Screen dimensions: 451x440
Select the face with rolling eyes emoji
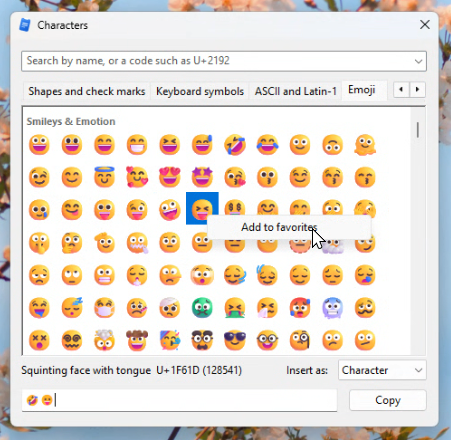point(72,275)
